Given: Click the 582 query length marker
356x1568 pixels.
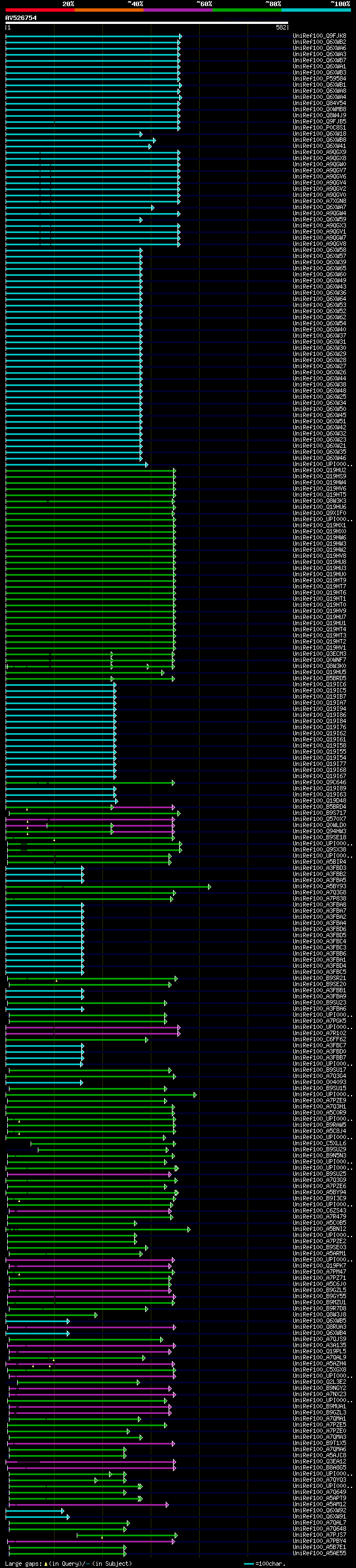Looking at the screenshot, I should tap(281, 27).
